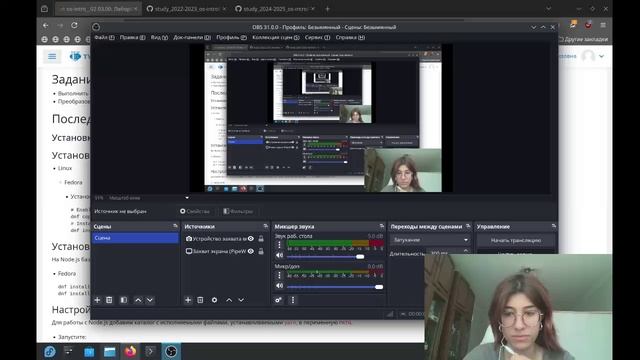Viewport: 640px width, 360px height.
Task: Open the browser tab list dropdown
Action: click(x=548, y=9)
